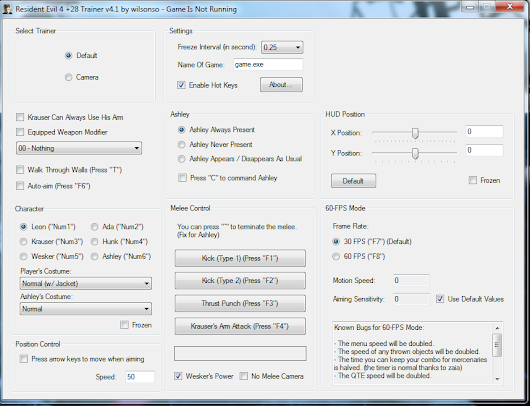Image resolution: width=530 pixels, height=406 pixels.
Task: Click the empty text box below melee buttons
Action: 240,353
